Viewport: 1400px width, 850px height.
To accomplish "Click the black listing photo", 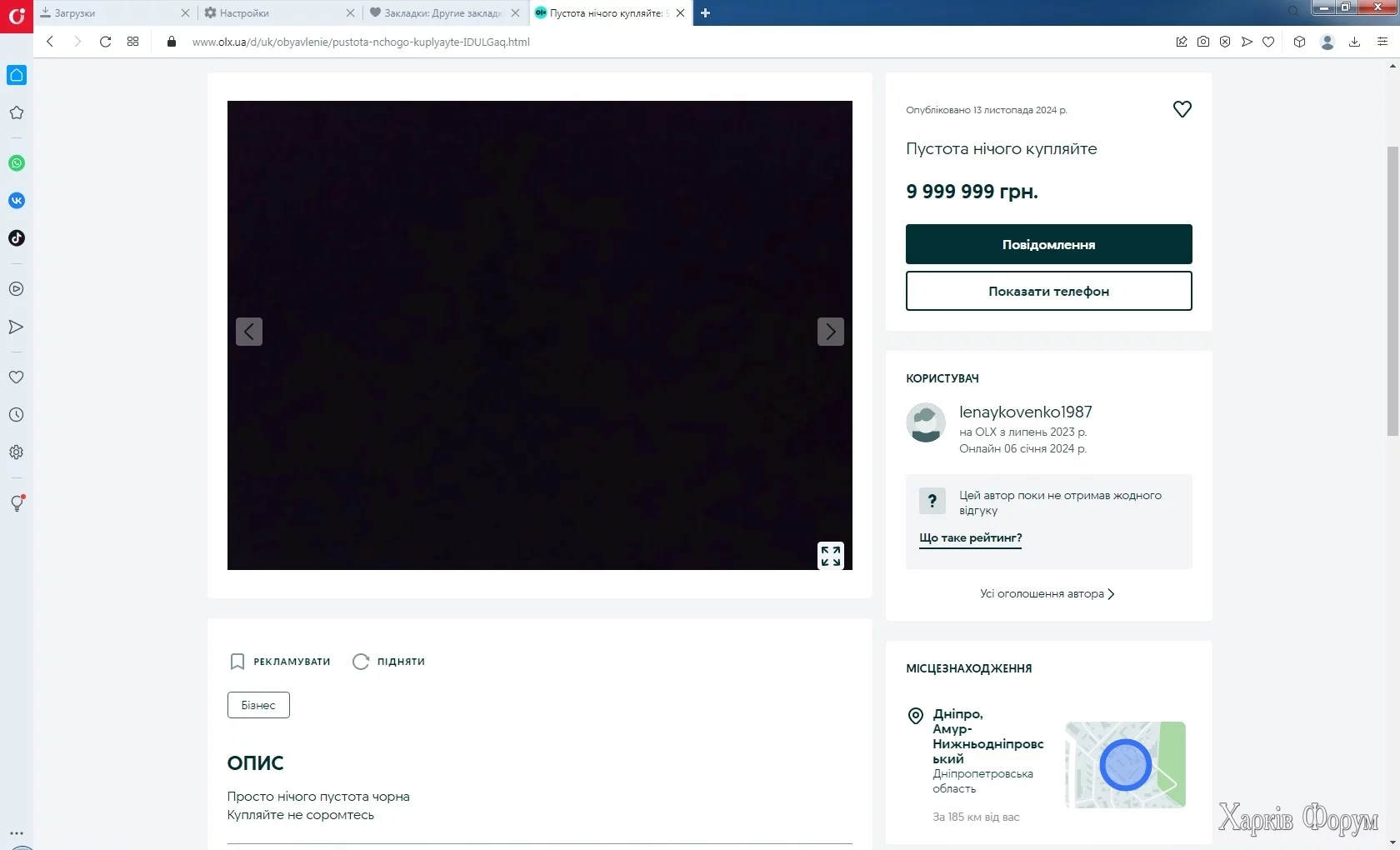I will coord(540,336).
